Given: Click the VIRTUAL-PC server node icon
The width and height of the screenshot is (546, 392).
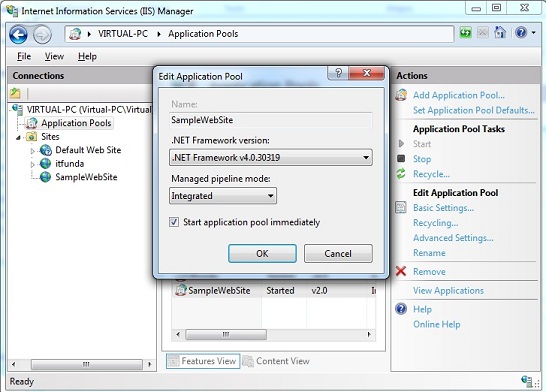Looking at the screenshot, I should (18, 109).
